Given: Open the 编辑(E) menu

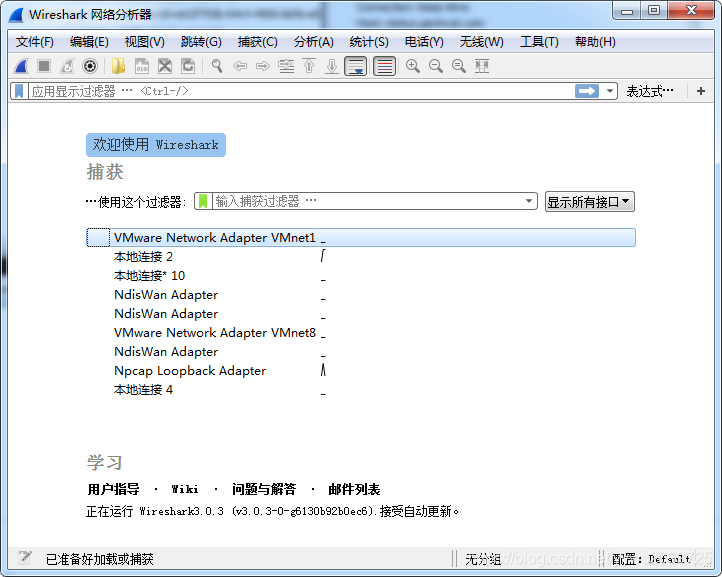Looking at the screenshot, I should tap(89, 42).
